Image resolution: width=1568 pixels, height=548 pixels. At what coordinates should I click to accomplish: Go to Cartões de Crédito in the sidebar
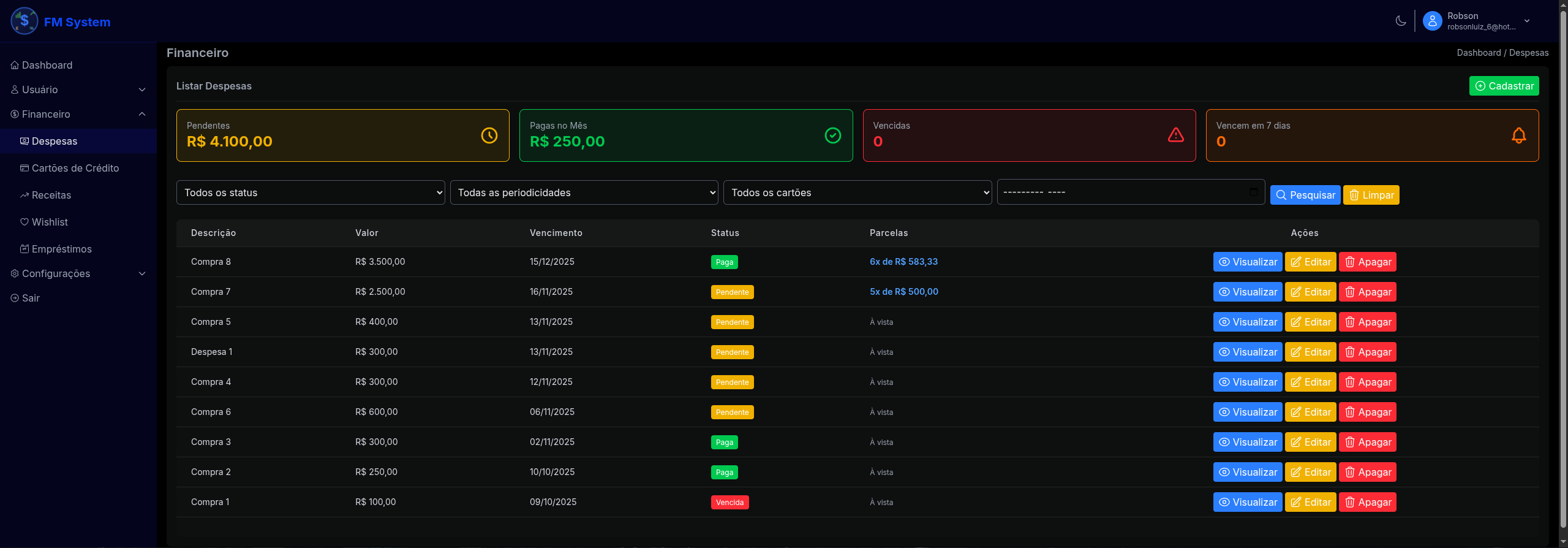75,168
